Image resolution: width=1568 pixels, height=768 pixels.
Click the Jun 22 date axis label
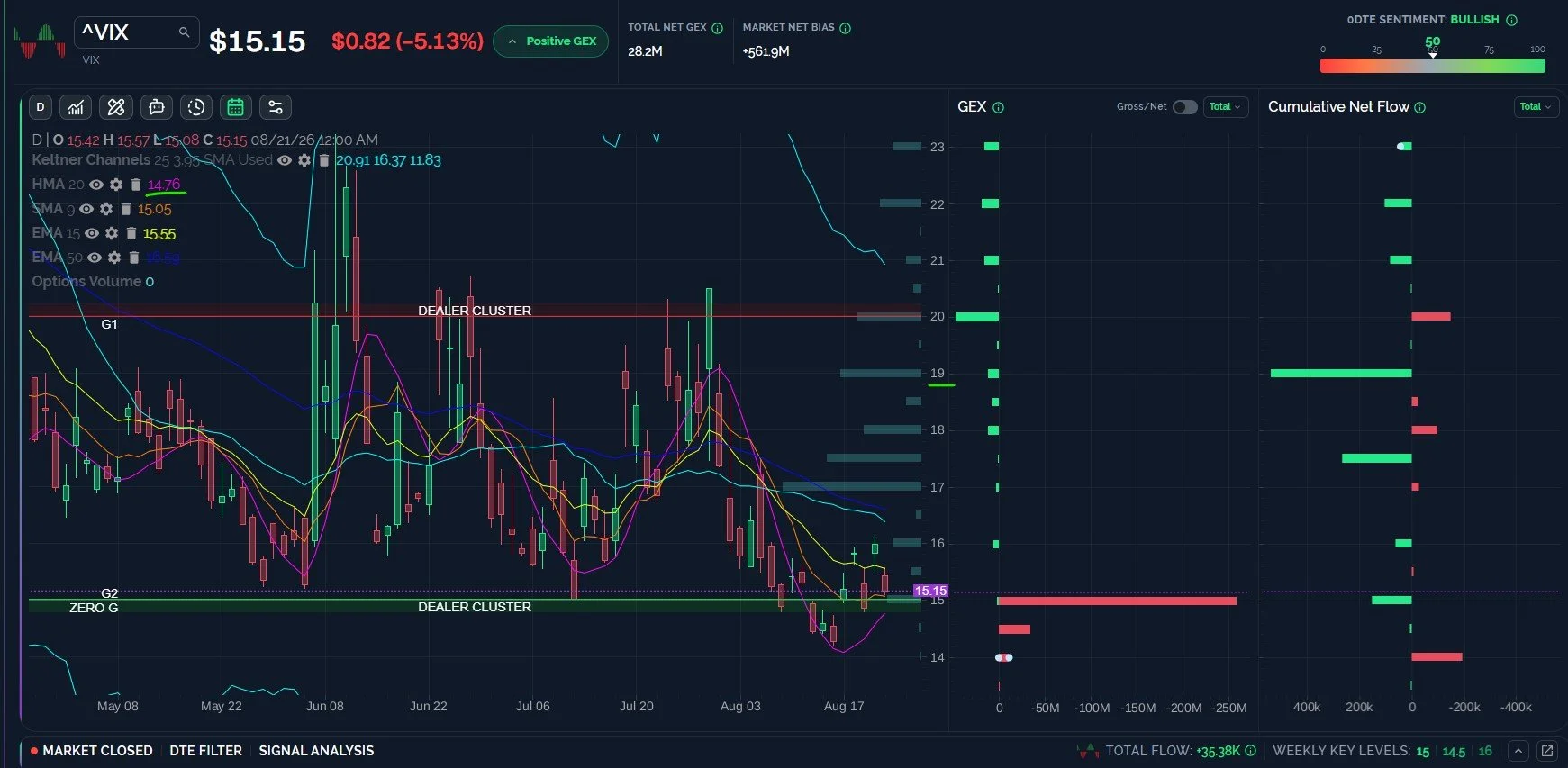(429, 706)
